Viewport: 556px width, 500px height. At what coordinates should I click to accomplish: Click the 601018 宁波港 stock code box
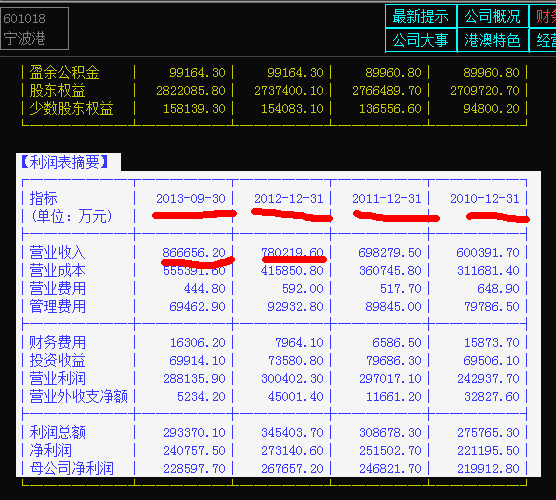[x=35, y=28]
